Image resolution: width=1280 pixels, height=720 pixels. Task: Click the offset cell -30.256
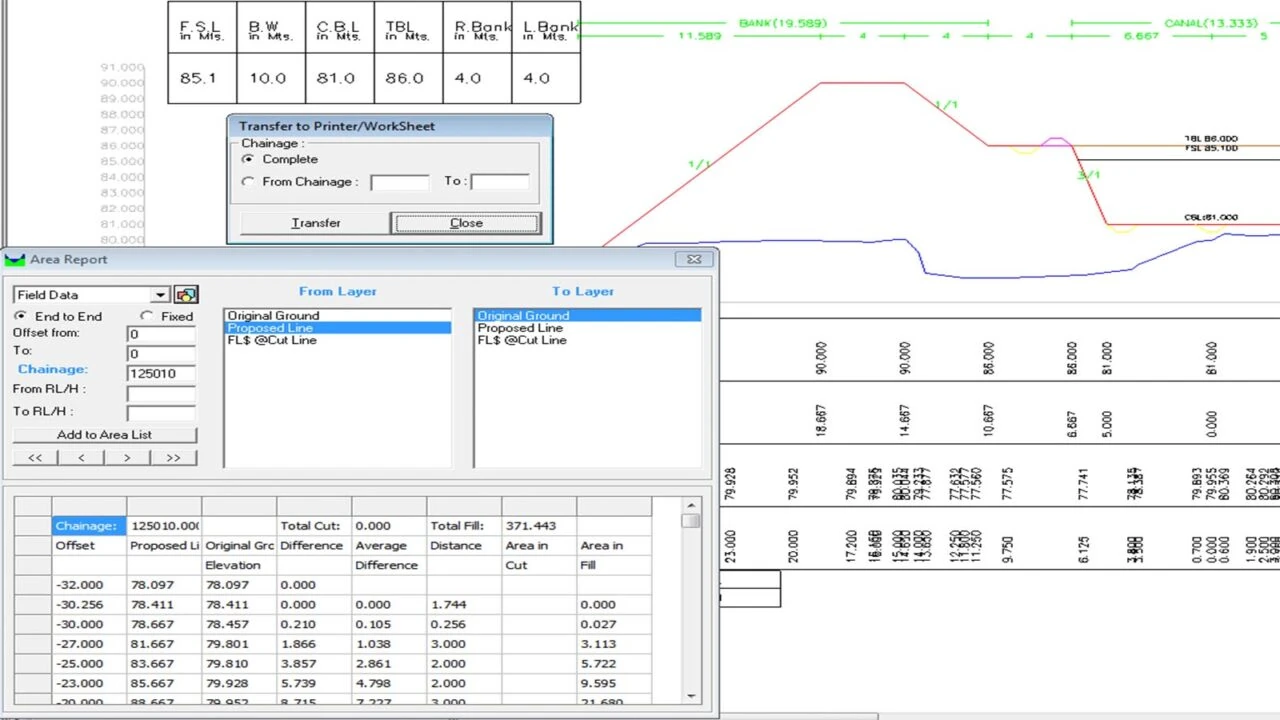point(89,604)
